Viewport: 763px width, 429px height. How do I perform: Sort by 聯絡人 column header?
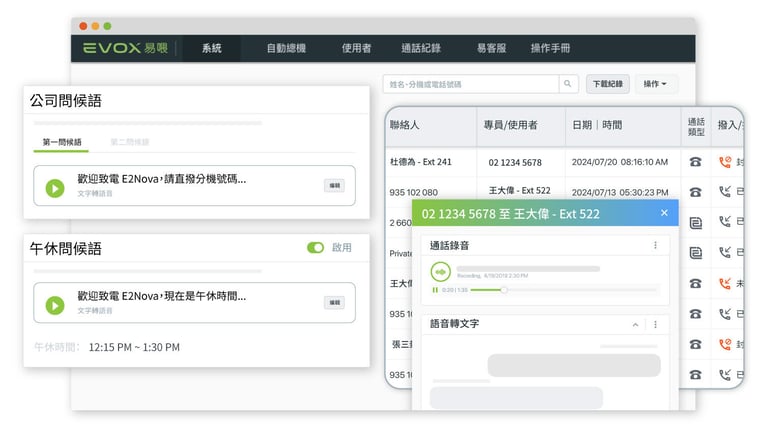point(404,125)
